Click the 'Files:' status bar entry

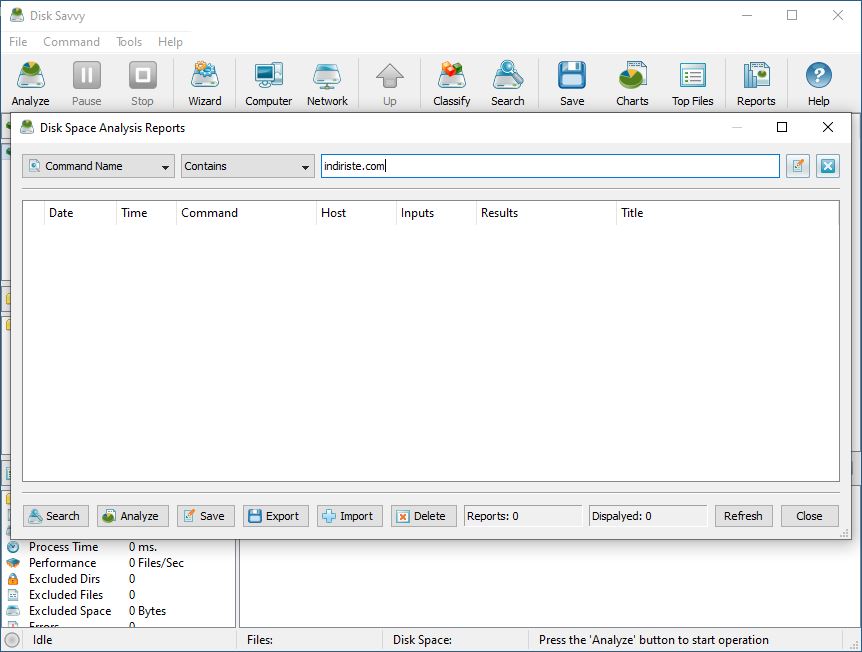tap(260, 640)
